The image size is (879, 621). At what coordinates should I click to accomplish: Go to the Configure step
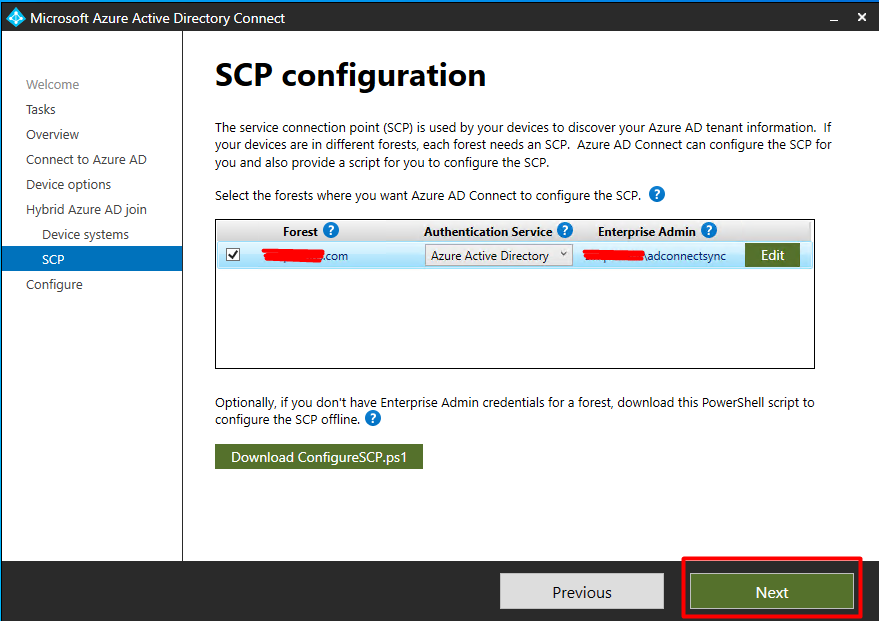tap(54, 285)
